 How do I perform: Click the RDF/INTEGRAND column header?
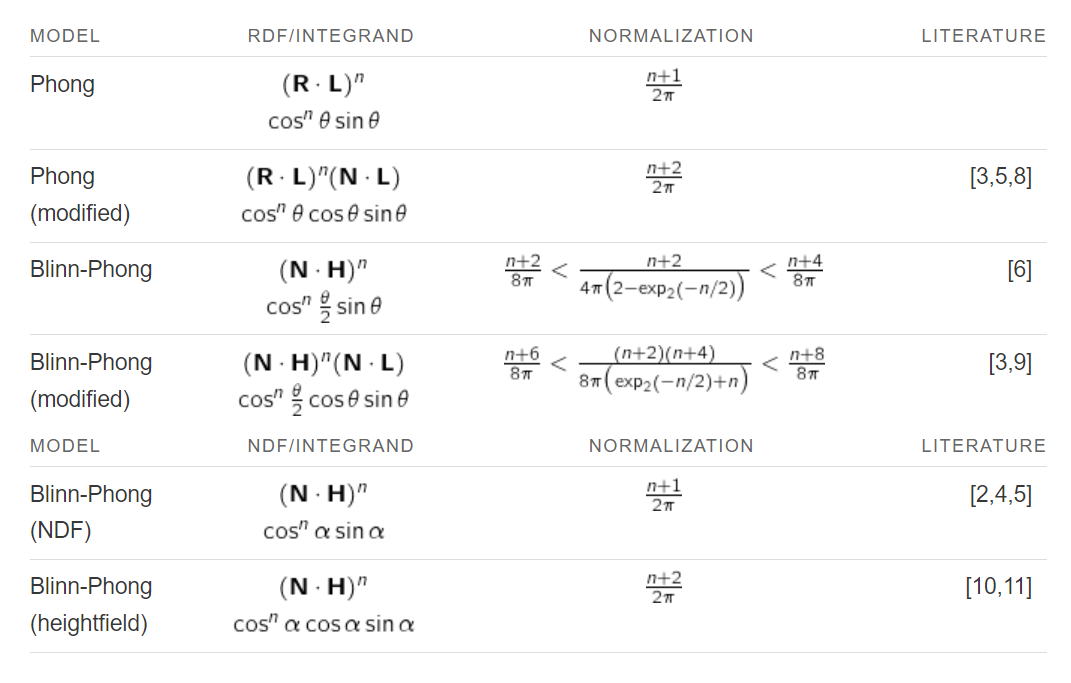(x=331, y=36)
